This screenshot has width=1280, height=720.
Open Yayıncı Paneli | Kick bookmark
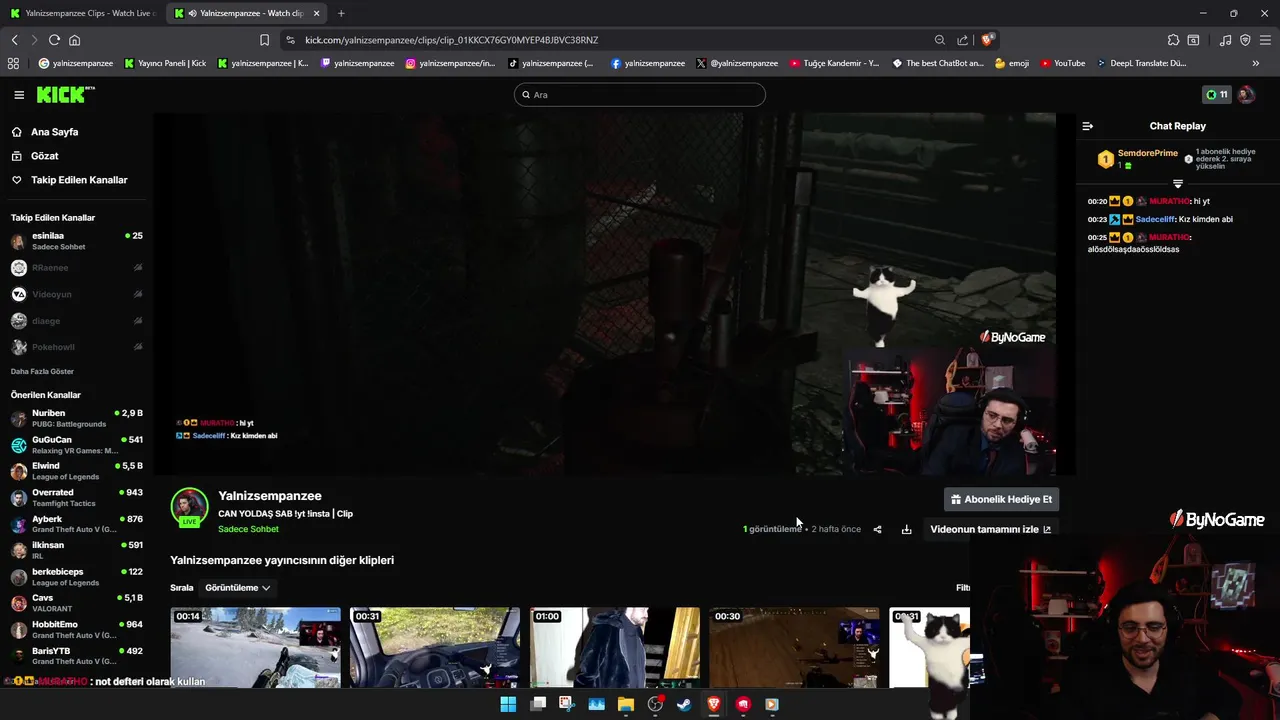(165, 63)
